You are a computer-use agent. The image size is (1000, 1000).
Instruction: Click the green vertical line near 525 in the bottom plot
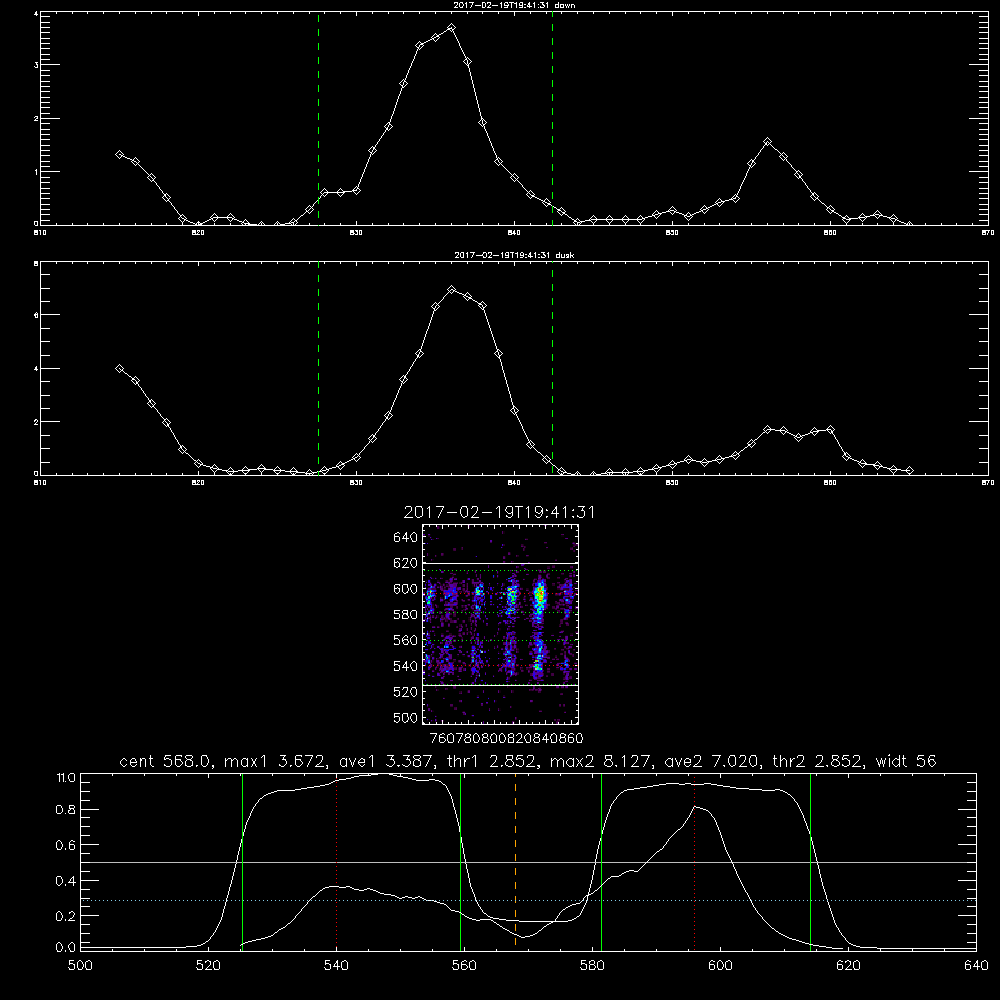point(242,861)
